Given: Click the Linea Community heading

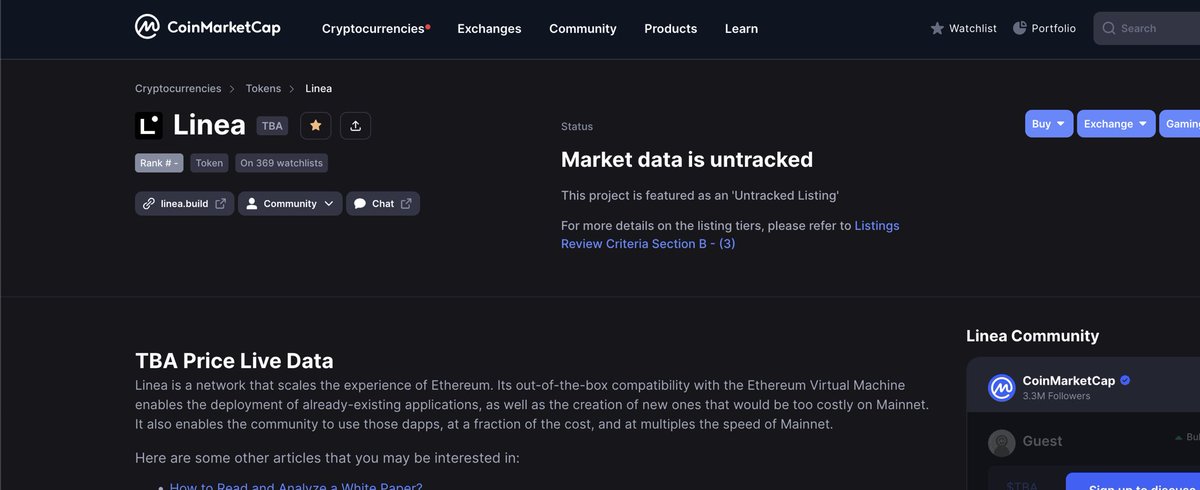Looking at the screenshot, I should (x=1032, y=336).
